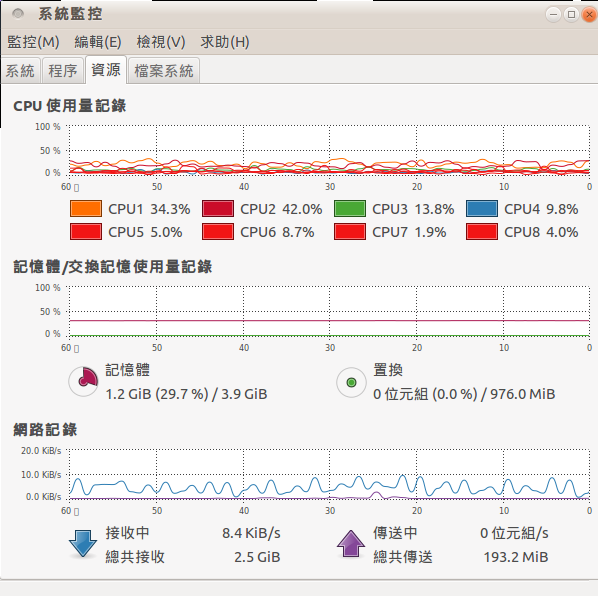Open the 檢視(V) menu

tap(161, 42)
